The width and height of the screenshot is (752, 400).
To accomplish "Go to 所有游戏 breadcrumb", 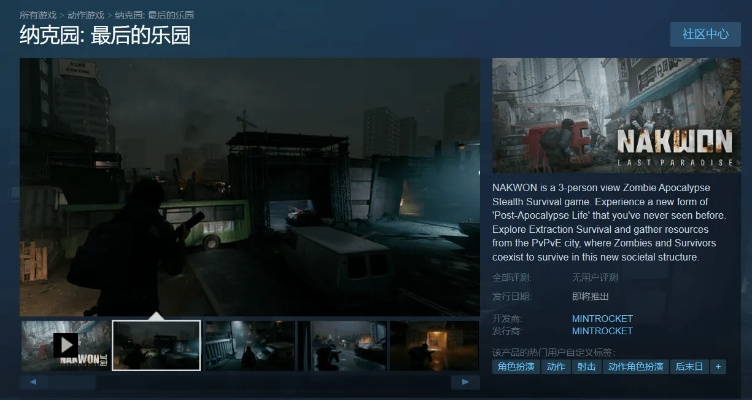I will [x=39, y=16].
